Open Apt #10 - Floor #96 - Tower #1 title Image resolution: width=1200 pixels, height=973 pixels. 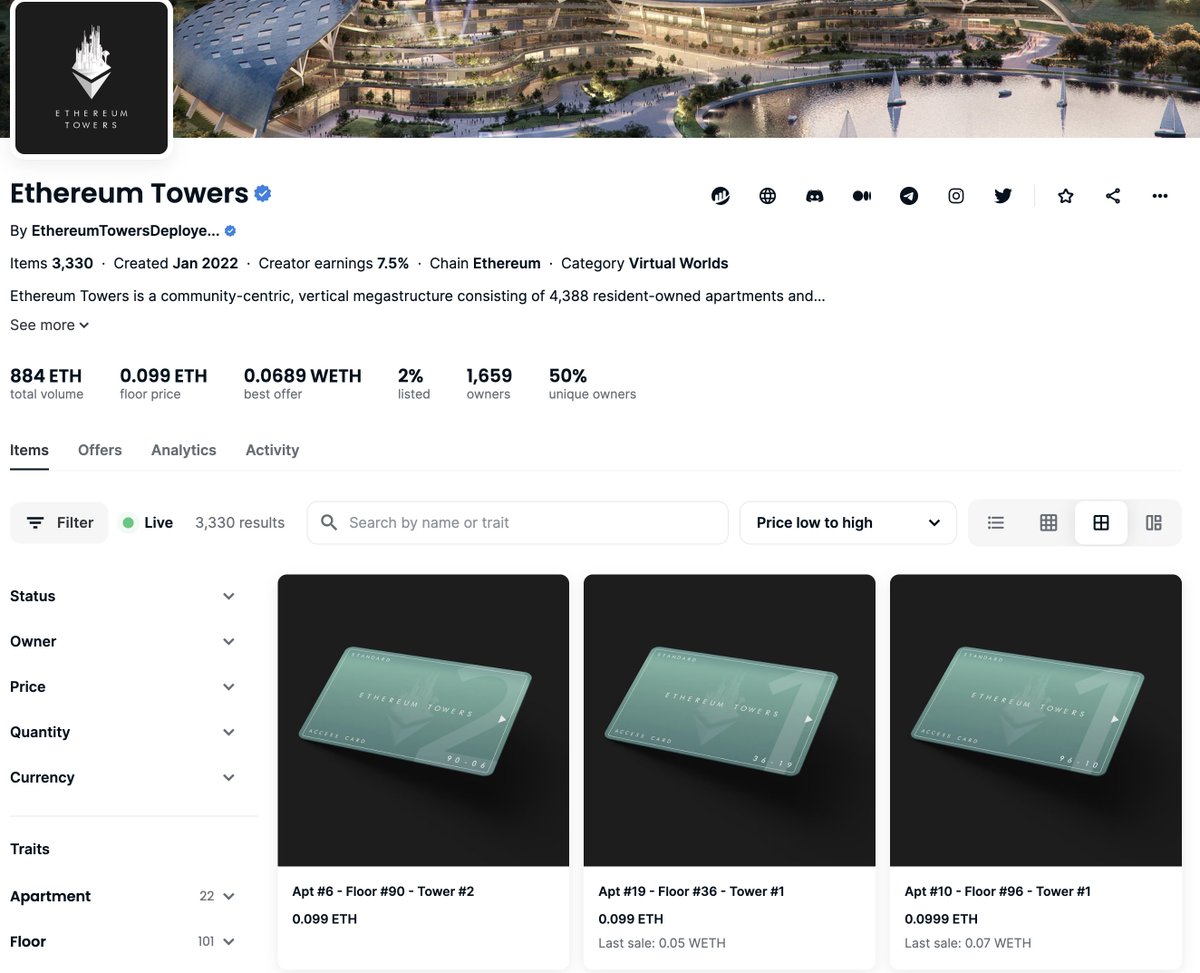tap(998, 891)
